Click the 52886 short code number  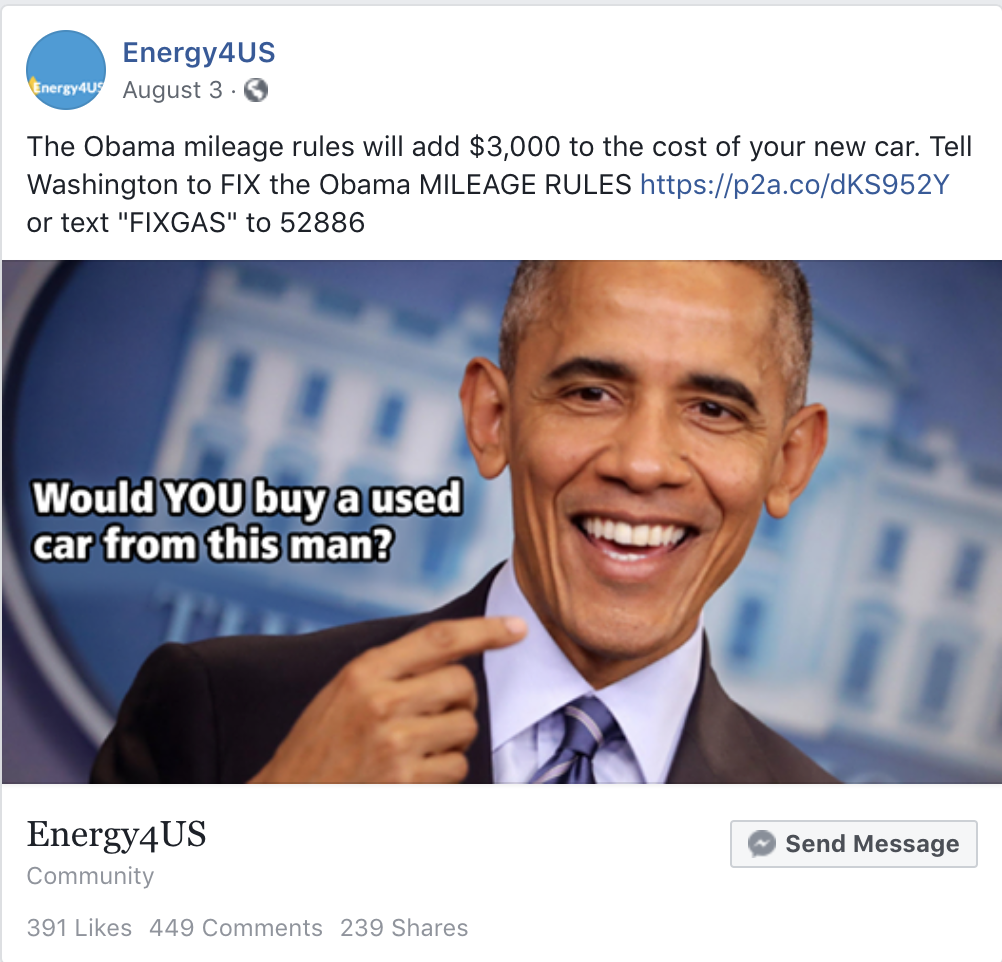(322, 223)
